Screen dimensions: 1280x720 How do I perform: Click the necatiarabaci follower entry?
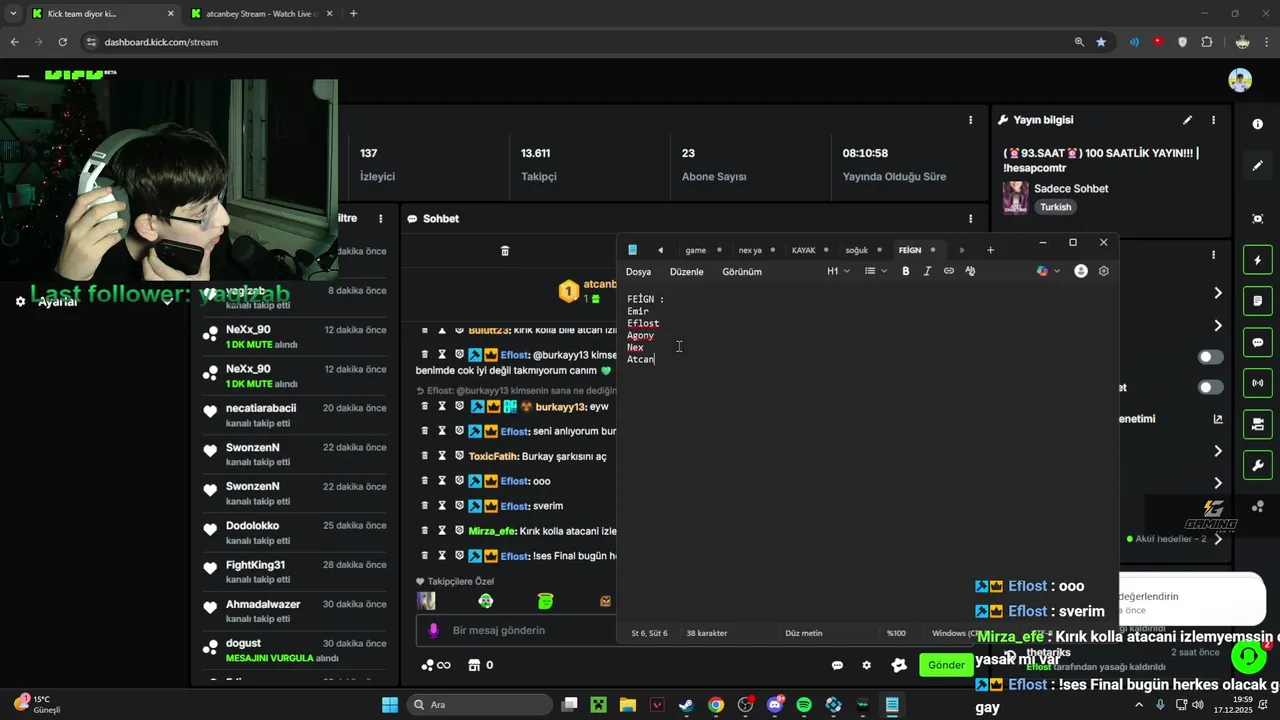click(x=294, y=414)
